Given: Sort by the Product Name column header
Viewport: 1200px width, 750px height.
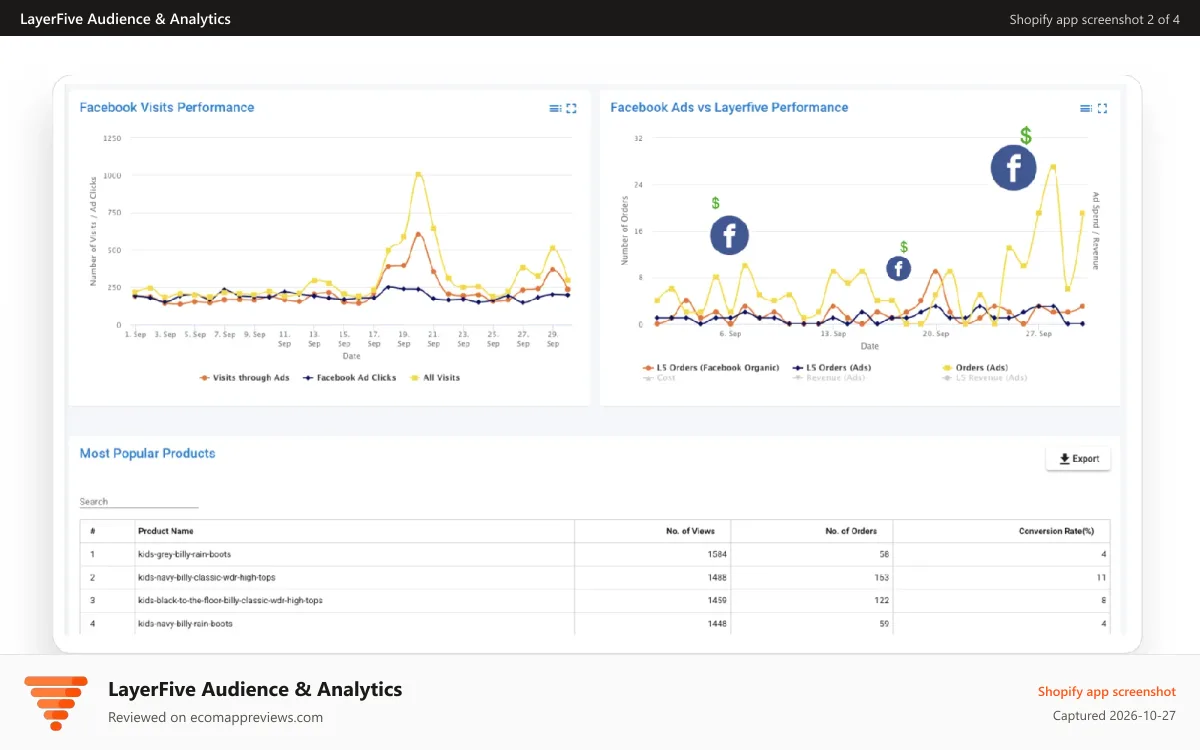Looking at the screenshot, I should pos(354,531).
